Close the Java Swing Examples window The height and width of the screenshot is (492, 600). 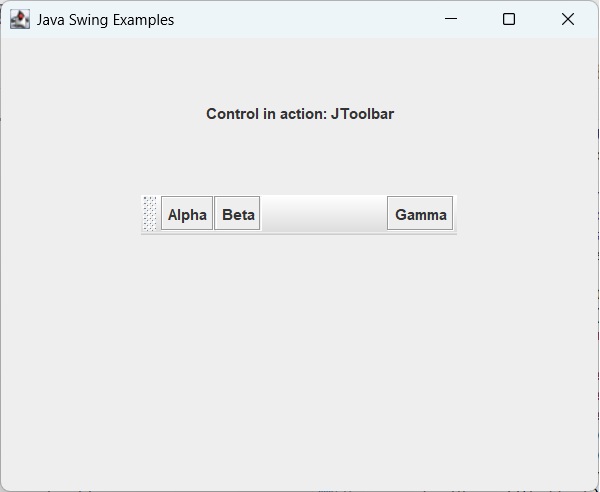point(568,19)
